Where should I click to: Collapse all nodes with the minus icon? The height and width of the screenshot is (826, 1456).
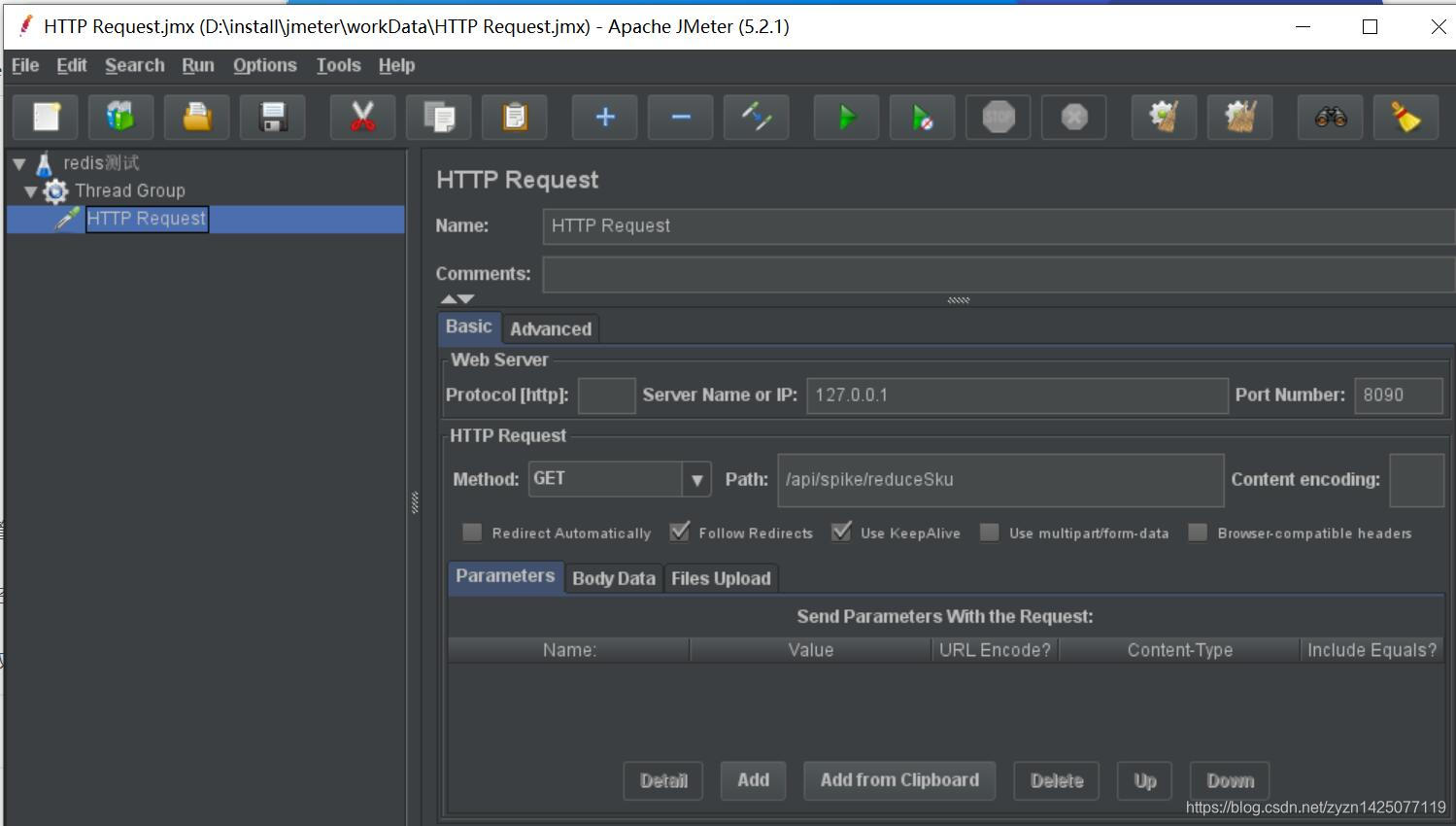[x=680, y=118]
